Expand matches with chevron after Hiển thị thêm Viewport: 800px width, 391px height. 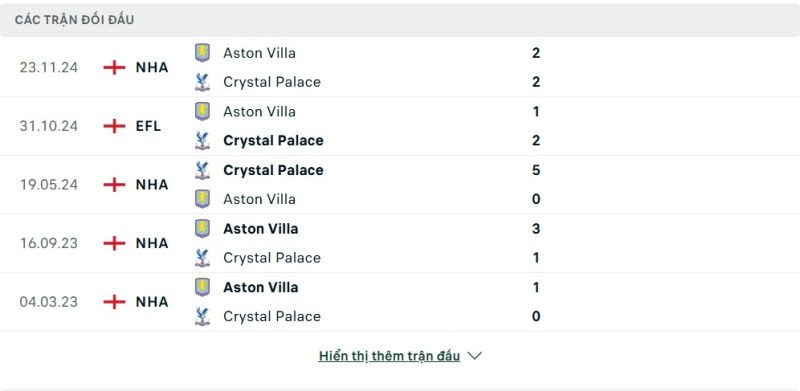tap(474, 356)
